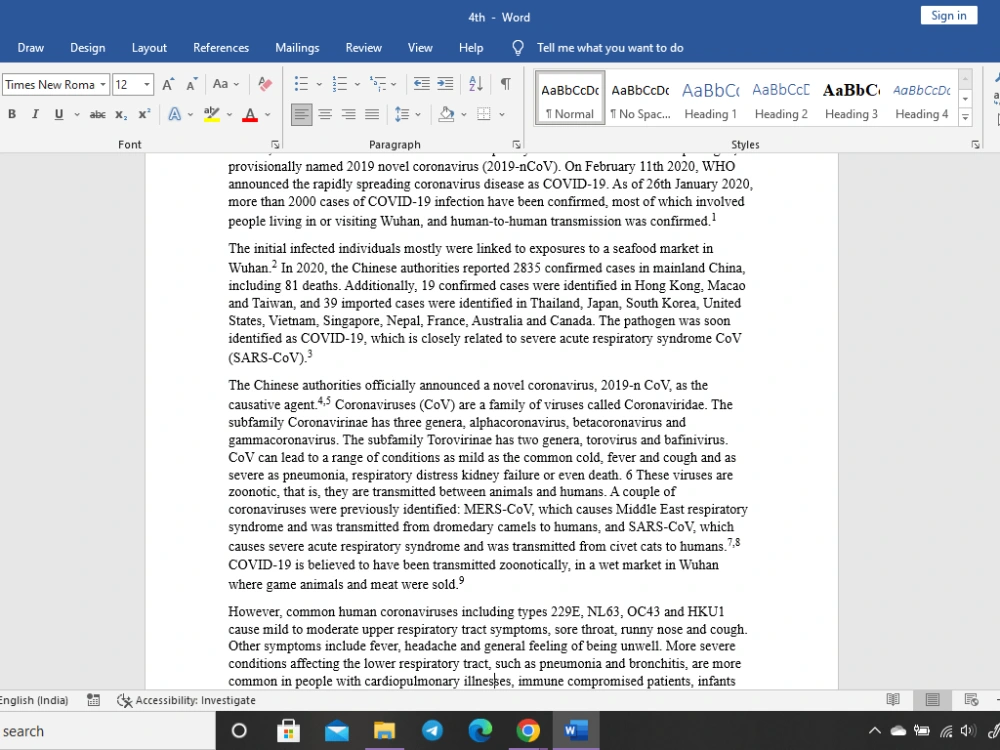Expand underline style dropdown arrow

click(77, 114)
